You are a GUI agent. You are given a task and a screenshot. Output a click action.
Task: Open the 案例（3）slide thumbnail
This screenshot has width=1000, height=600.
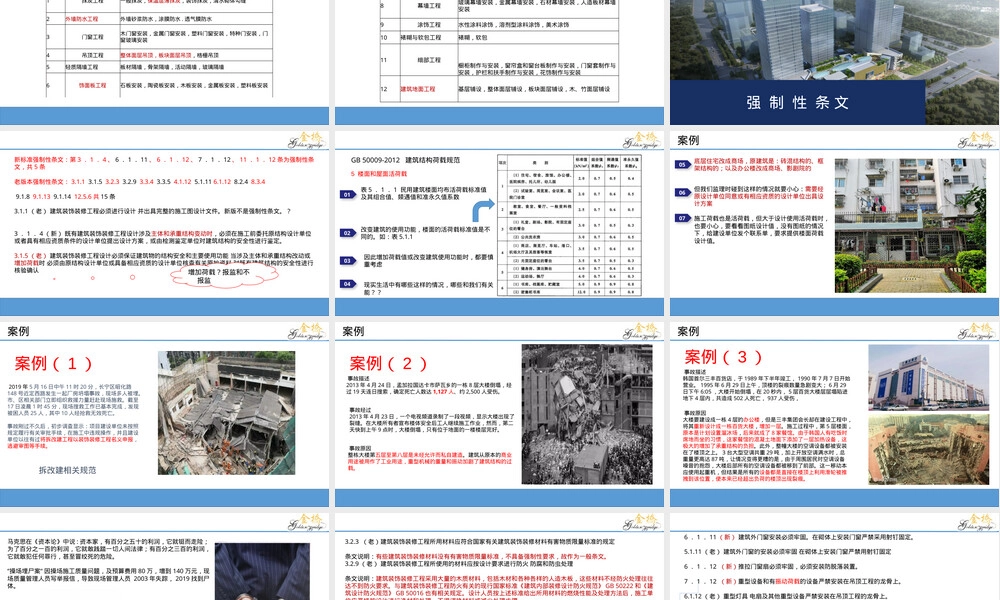[834, 414]
